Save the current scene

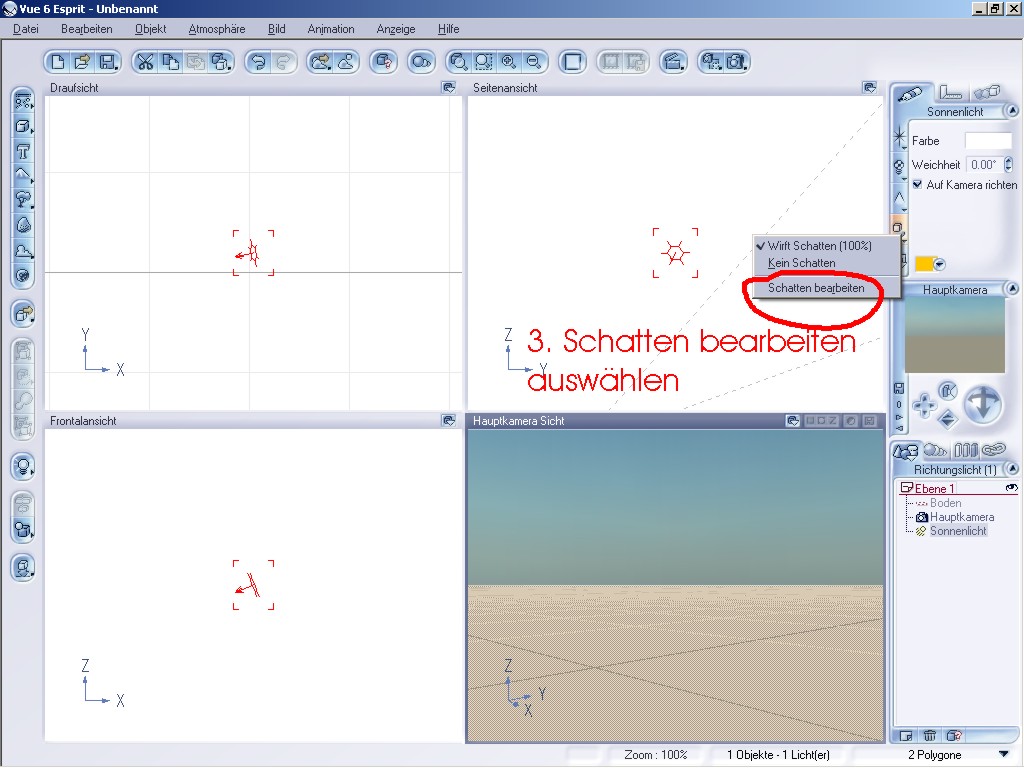coord(107,62)
